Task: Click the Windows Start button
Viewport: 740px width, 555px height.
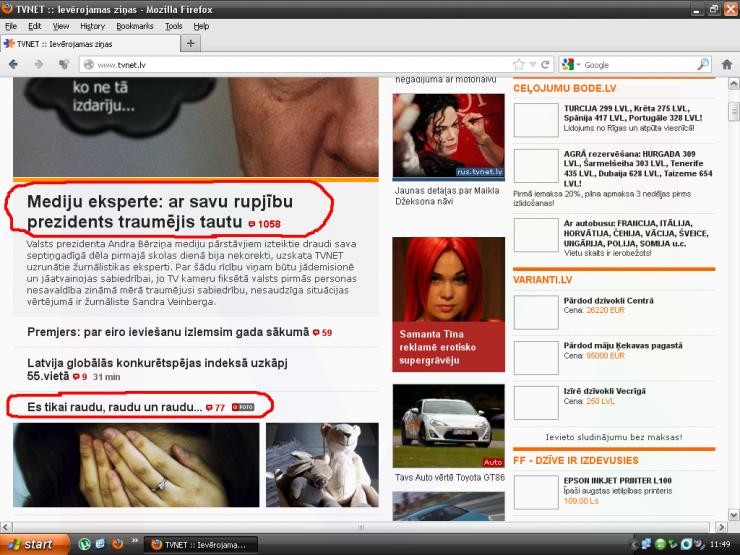Action: coord(36,544)
